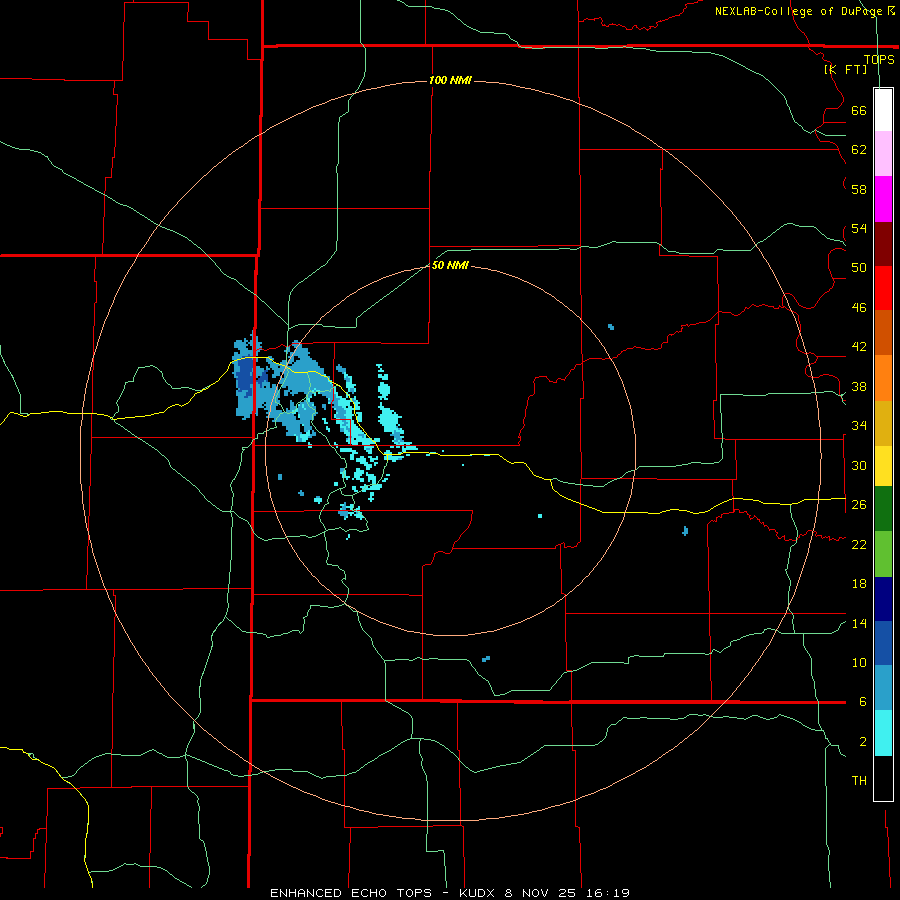This screenshot has width=900, height=900.
Task: Click the "[K FT]" units label
Action: click(845, 69)
